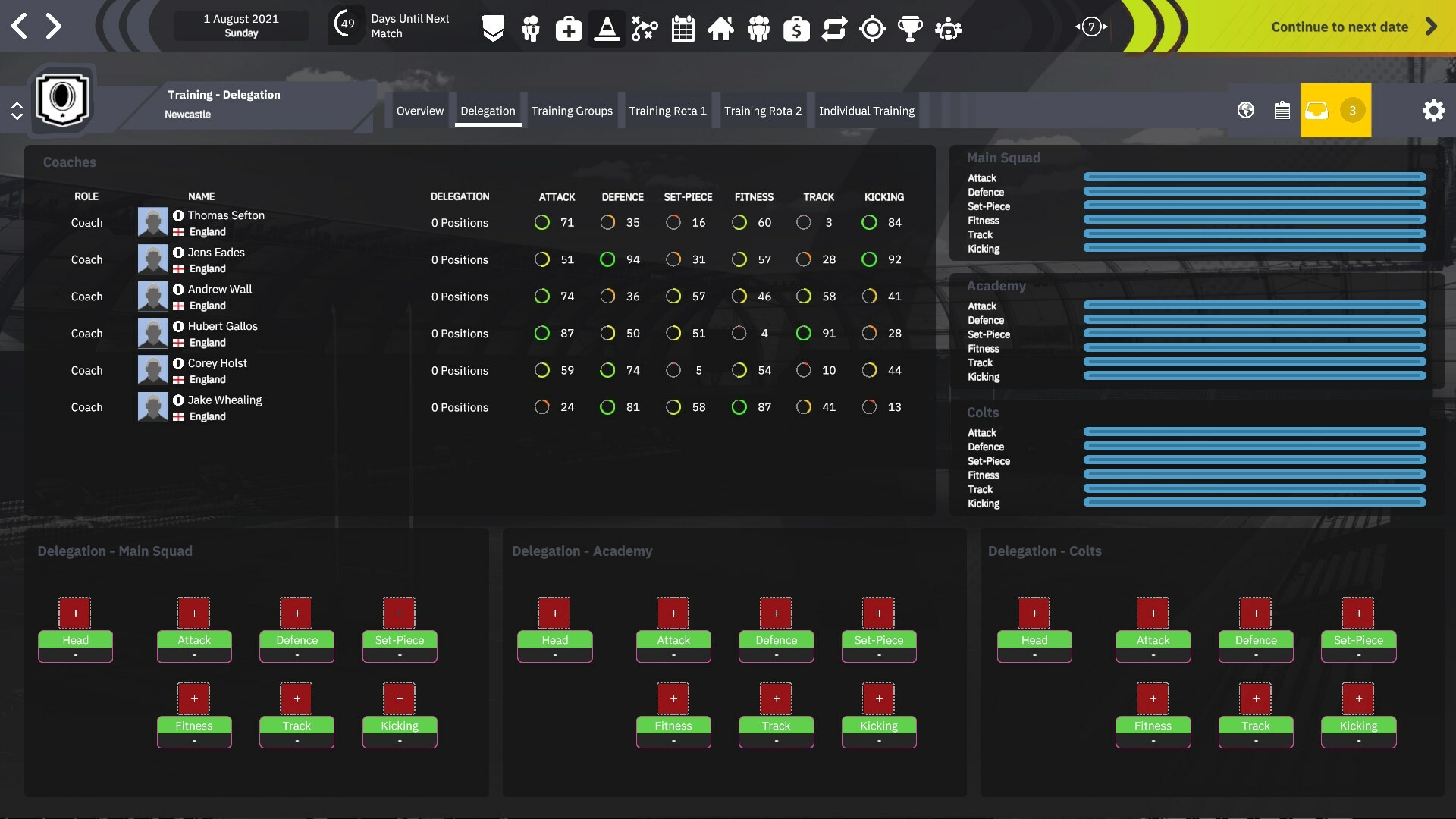
Task: Select the Training cone icon in top bar
Action: (x=607, y=28)
